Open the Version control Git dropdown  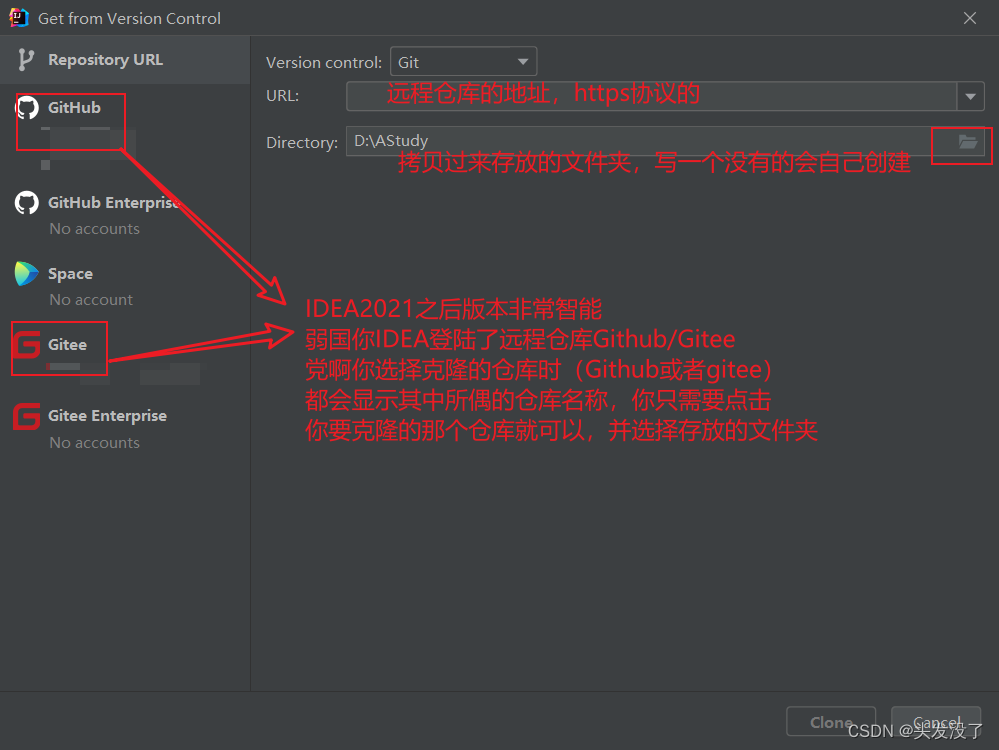pos(463,62)
